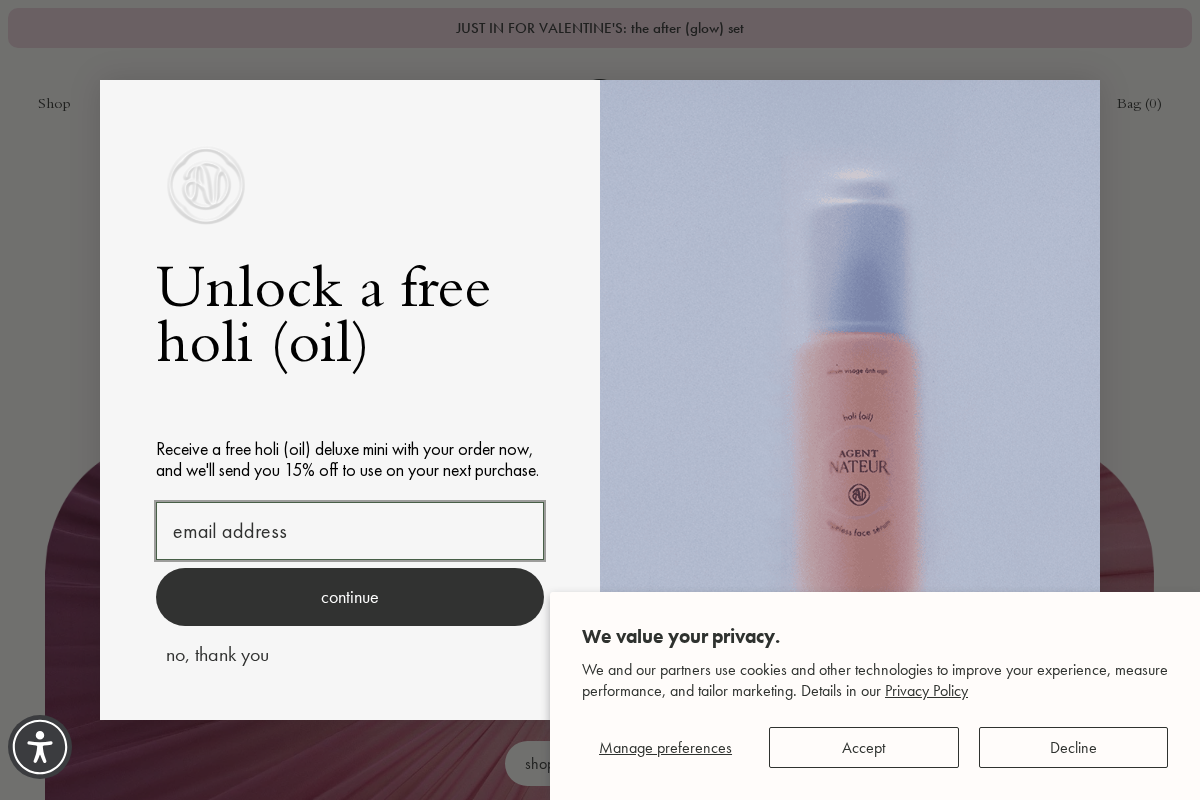Open the Bag (0) cart
The image size is (1200, 800).
pos(1139,104)
